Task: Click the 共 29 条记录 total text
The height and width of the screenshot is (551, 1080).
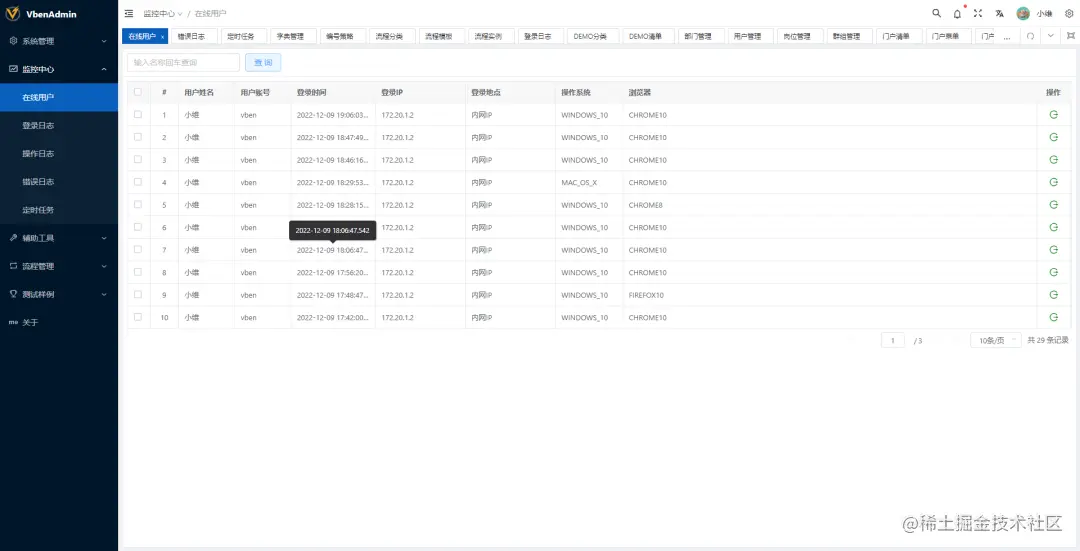Action: pyautogui.click(x=1048, y=340)
